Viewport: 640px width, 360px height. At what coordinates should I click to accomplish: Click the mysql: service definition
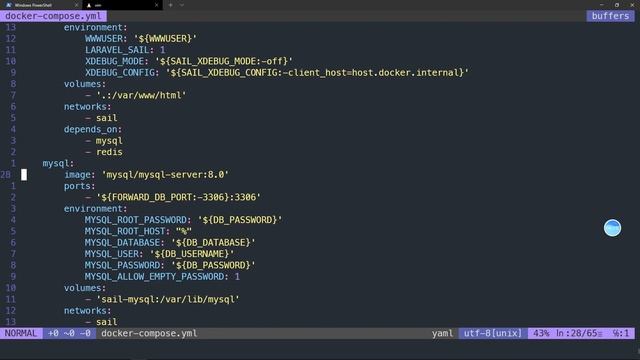coord(58,163)
